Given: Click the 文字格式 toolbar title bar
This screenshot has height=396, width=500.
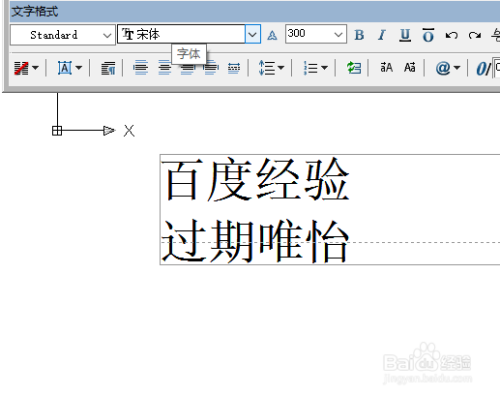Looking at the screenshot, I should tap(255, 11).
